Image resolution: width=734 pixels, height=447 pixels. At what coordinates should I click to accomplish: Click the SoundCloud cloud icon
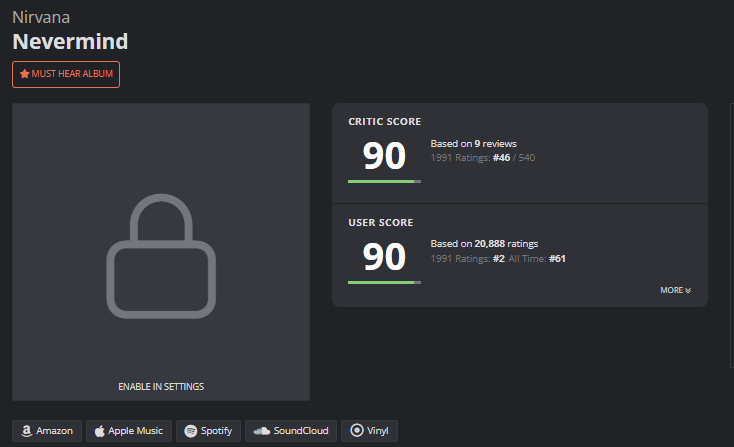click(x=262, y=431)
